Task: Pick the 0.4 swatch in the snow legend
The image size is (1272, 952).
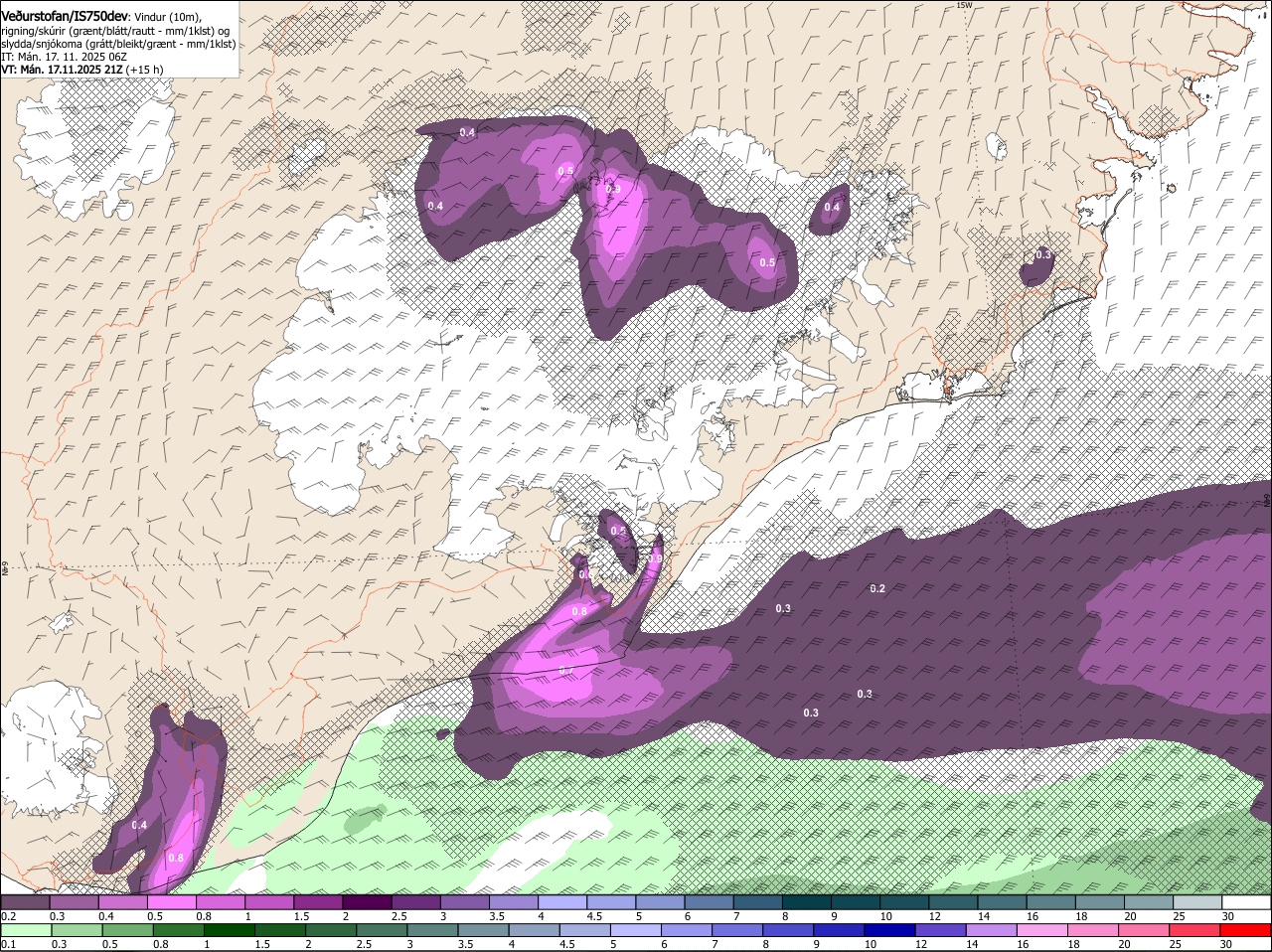Action: (x=122, y=902)
